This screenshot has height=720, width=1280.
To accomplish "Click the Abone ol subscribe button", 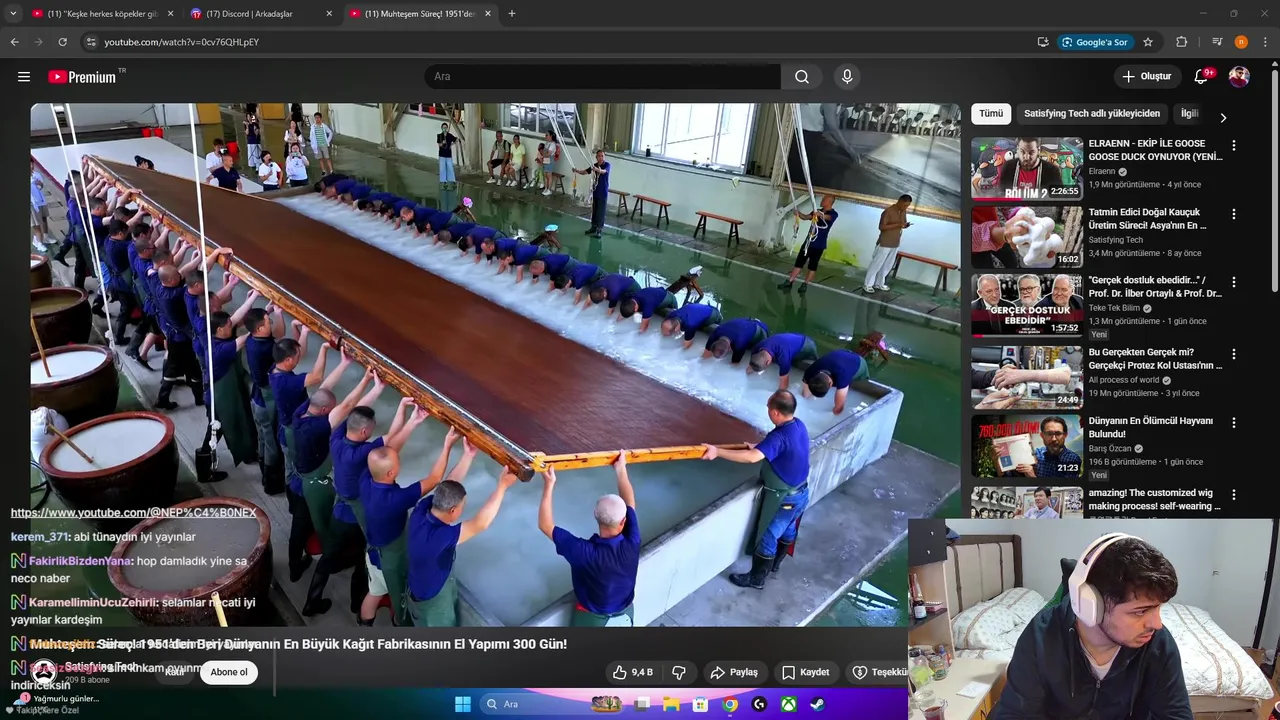I will tap(228, 672).
